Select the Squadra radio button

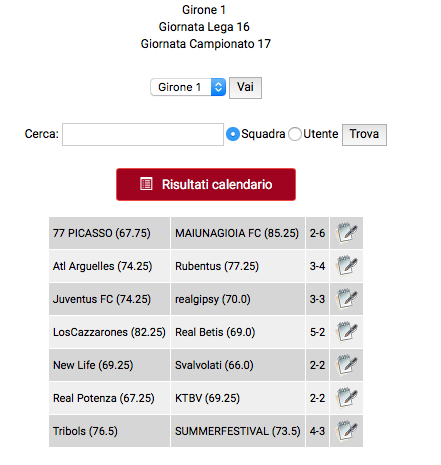(x=233, y=134)
